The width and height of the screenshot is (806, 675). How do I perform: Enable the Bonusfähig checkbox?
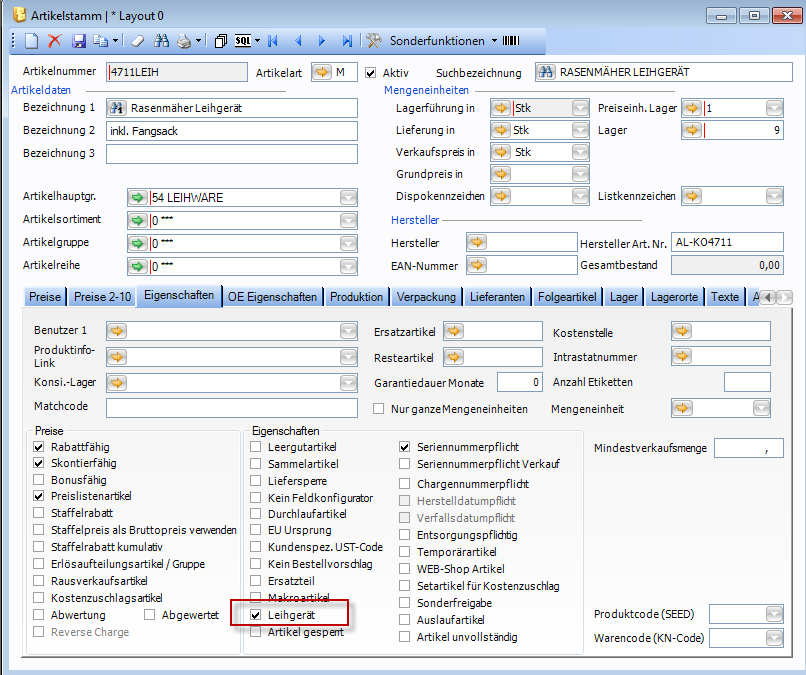tap(40, 480)
